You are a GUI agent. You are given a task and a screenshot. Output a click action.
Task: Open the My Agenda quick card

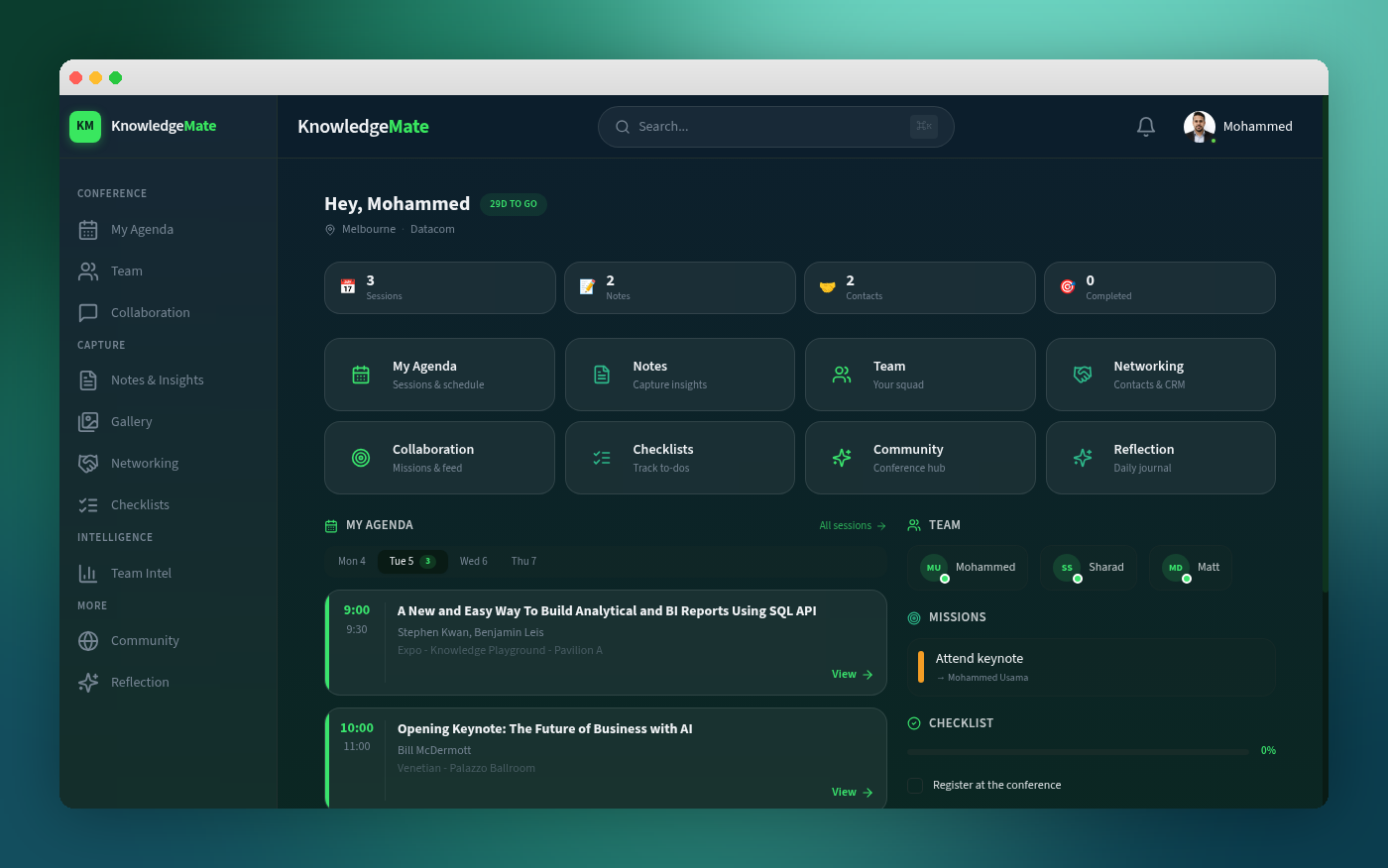[x=439, y=375]
